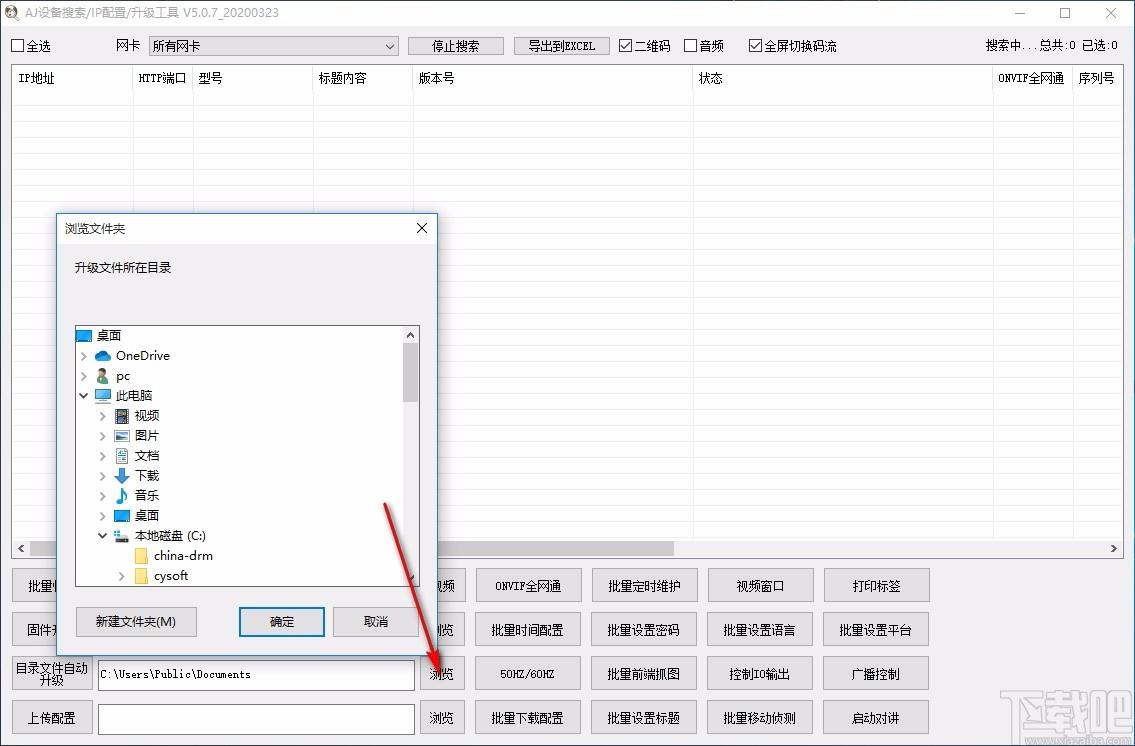Click the 目录文件自动升级 button

tap(52, 674)
